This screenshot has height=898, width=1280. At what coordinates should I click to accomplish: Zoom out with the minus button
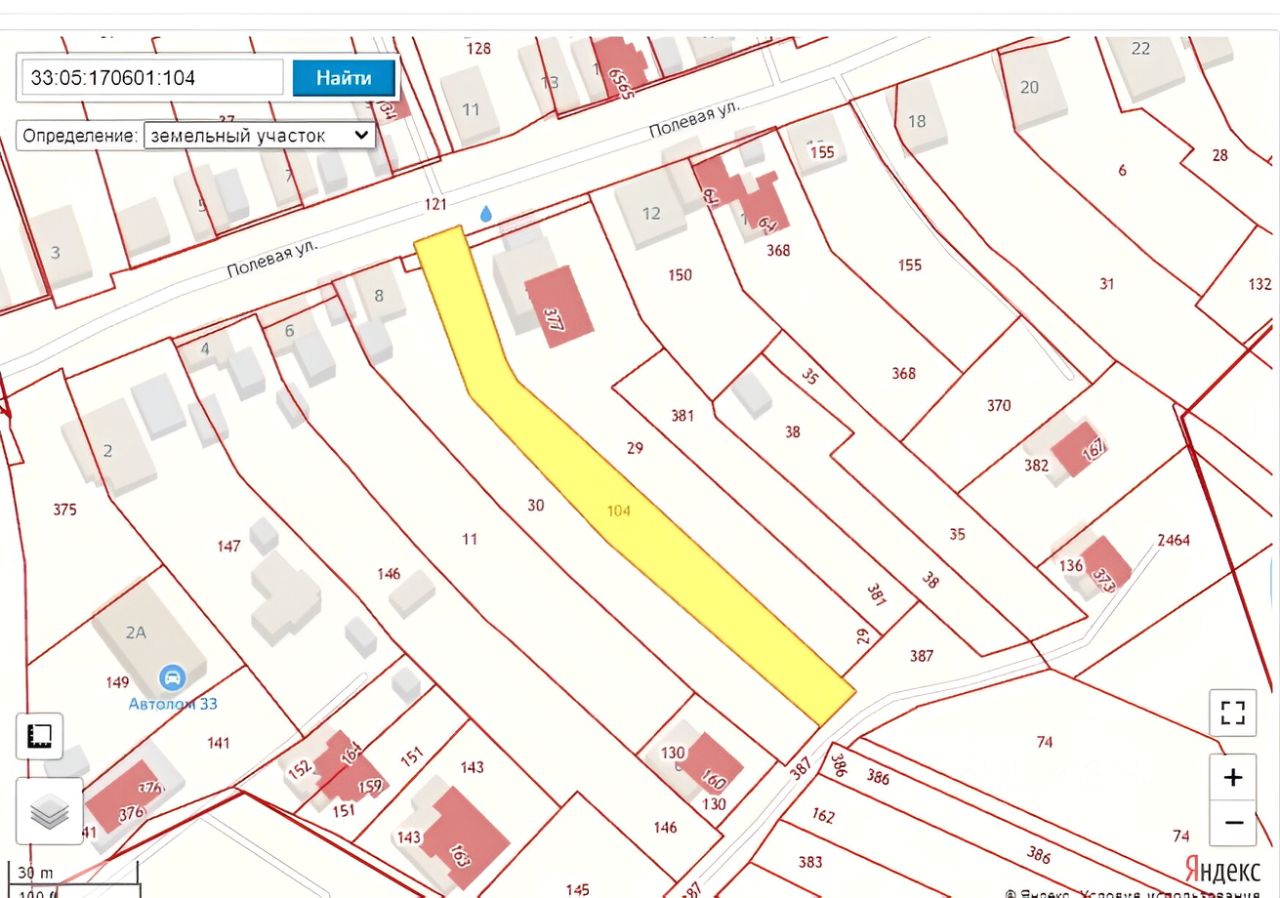1233,823
